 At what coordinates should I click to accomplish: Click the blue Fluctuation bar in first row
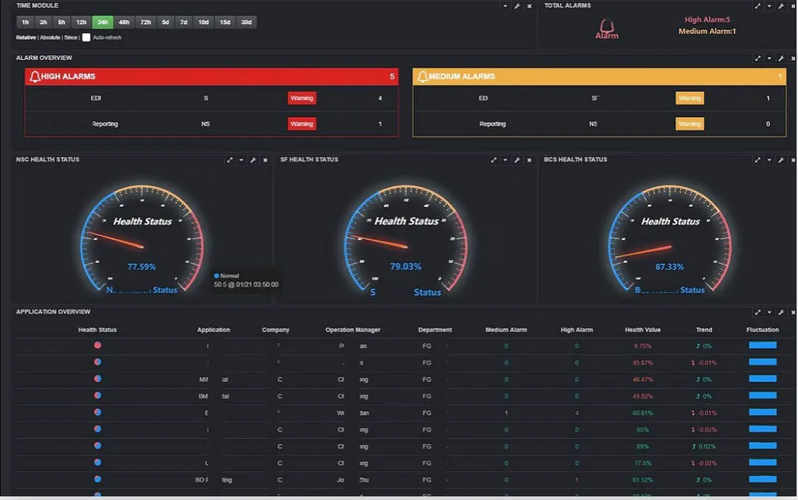762,345
